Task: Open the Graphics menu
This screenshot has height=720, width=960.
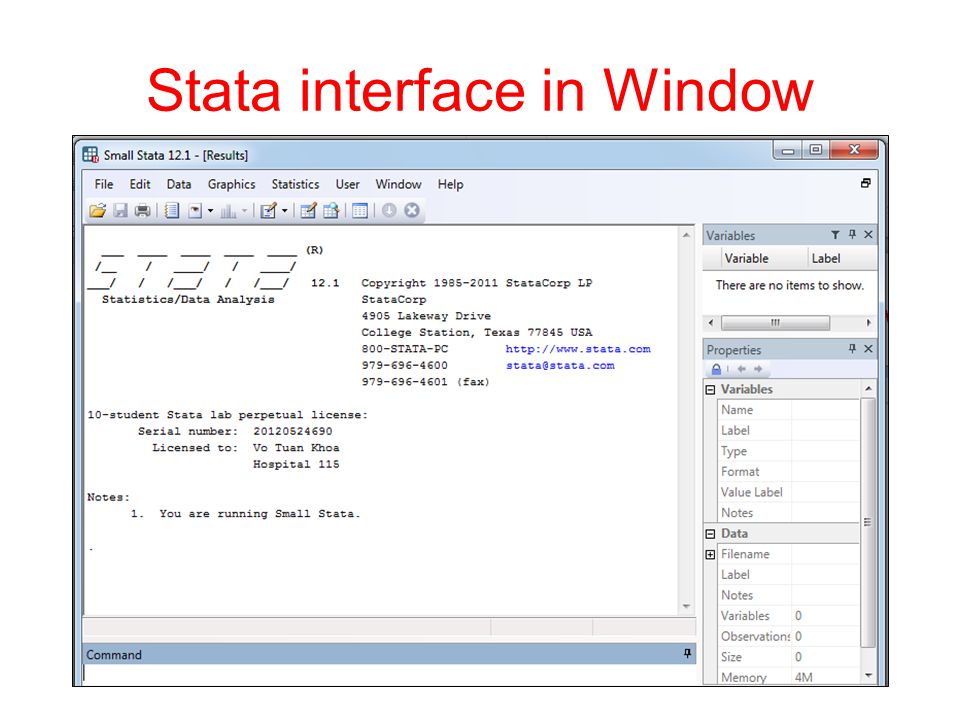Action: pyautogui.click(x=231, y=184)
